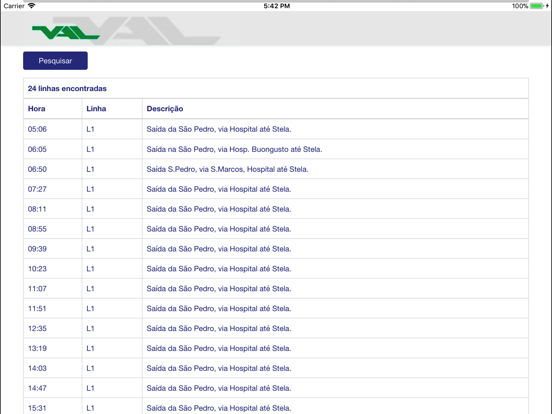Image resolution: width=552 pixels, height=414 pixels.
Task: Click the description in the 13:19 row
Action: pyautogui.click(x=219, y=348)
